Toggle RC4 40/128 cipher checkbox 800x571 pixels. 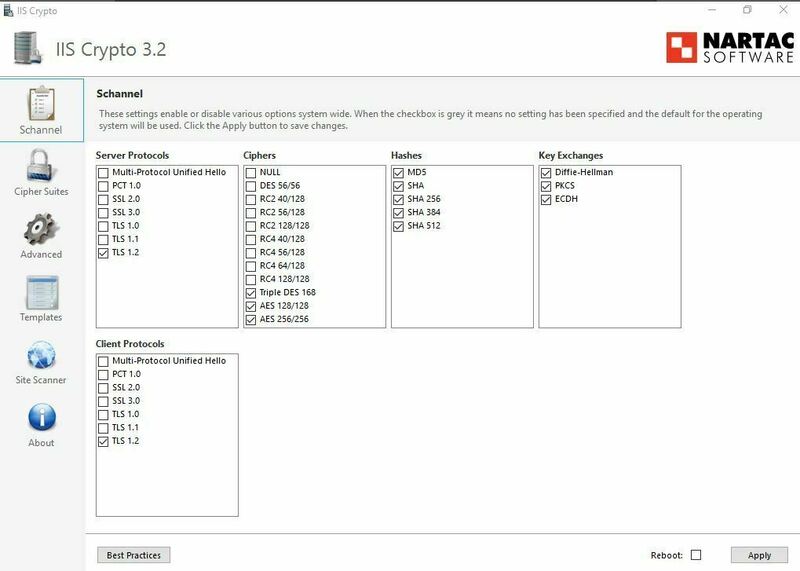click(x=251, y=239)
